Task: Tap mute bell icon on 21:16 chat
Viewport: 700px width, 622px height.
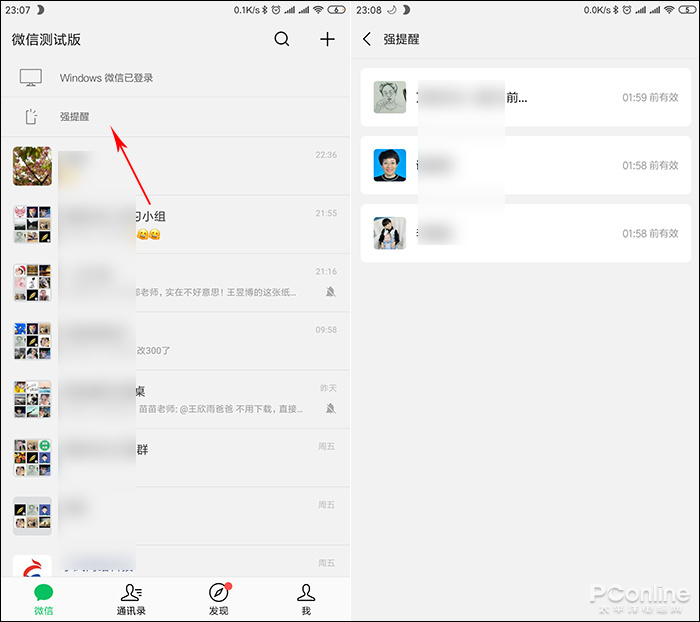Action: tap(330, 292)
